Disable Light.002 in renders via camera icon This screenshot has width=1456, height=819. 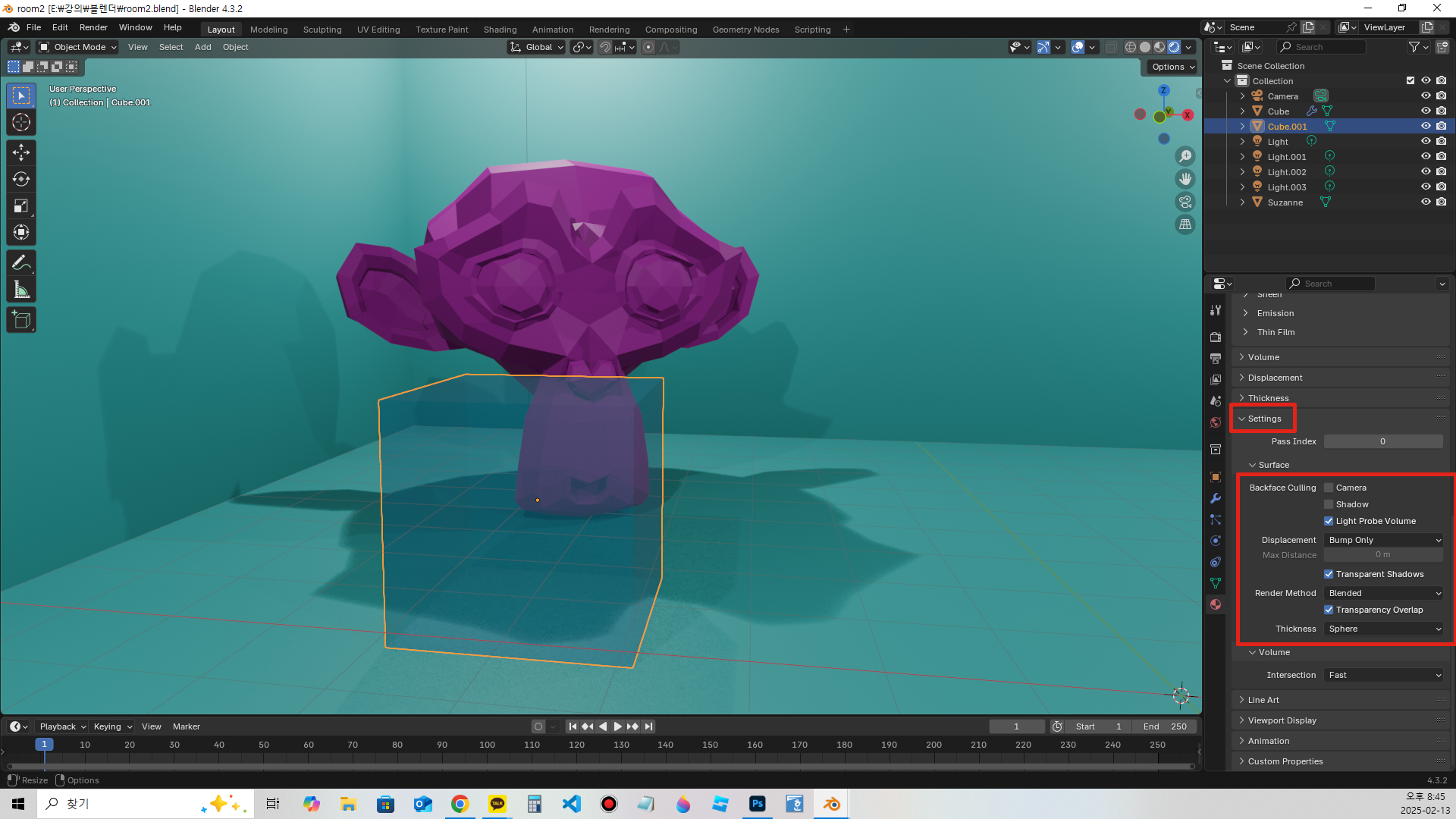[x=1441, y=171]
